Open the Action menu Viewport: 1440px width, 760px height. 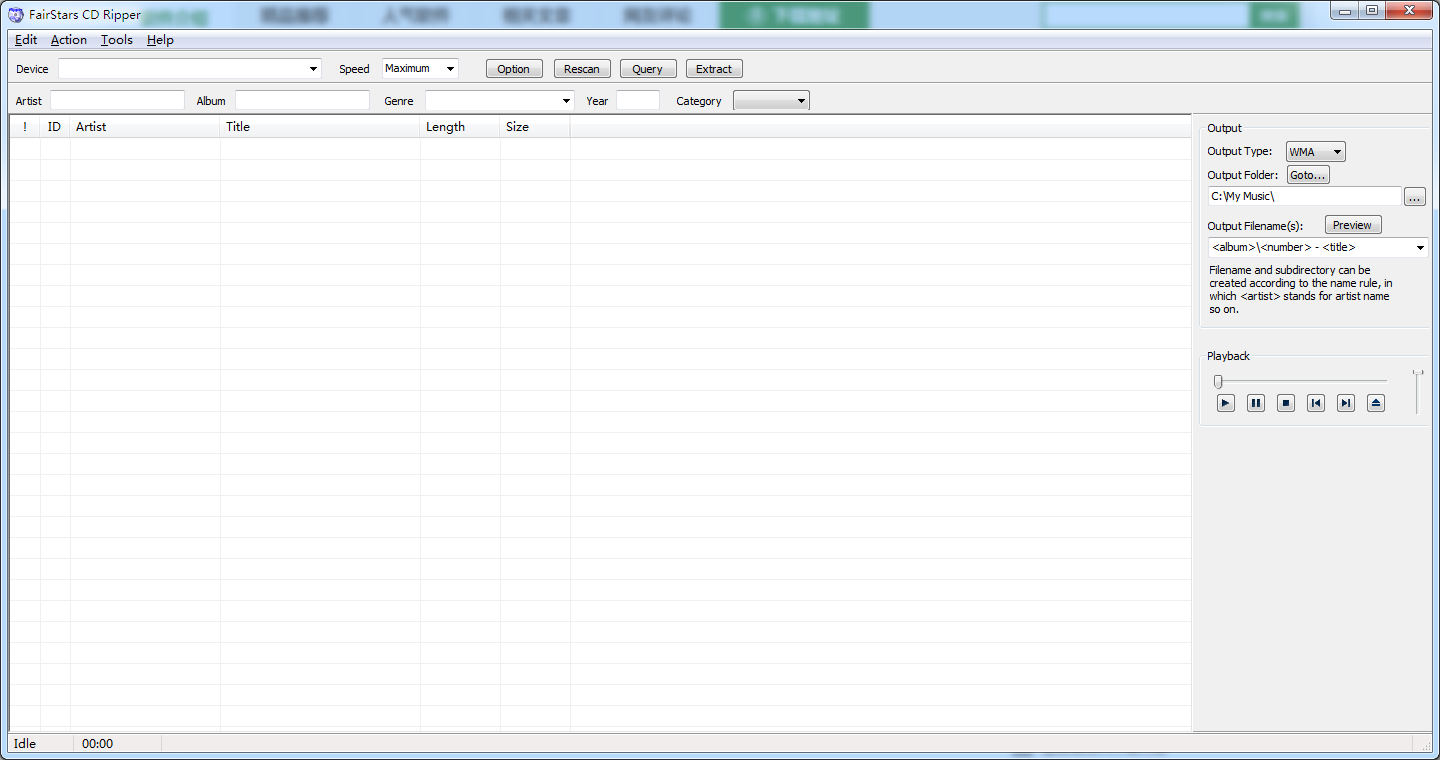point(69,40)
